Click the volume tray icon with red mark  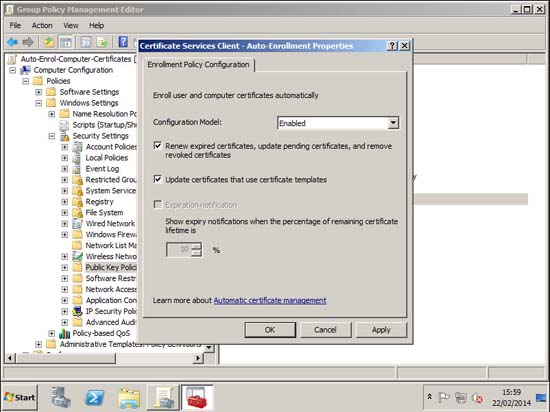[477, 398]
